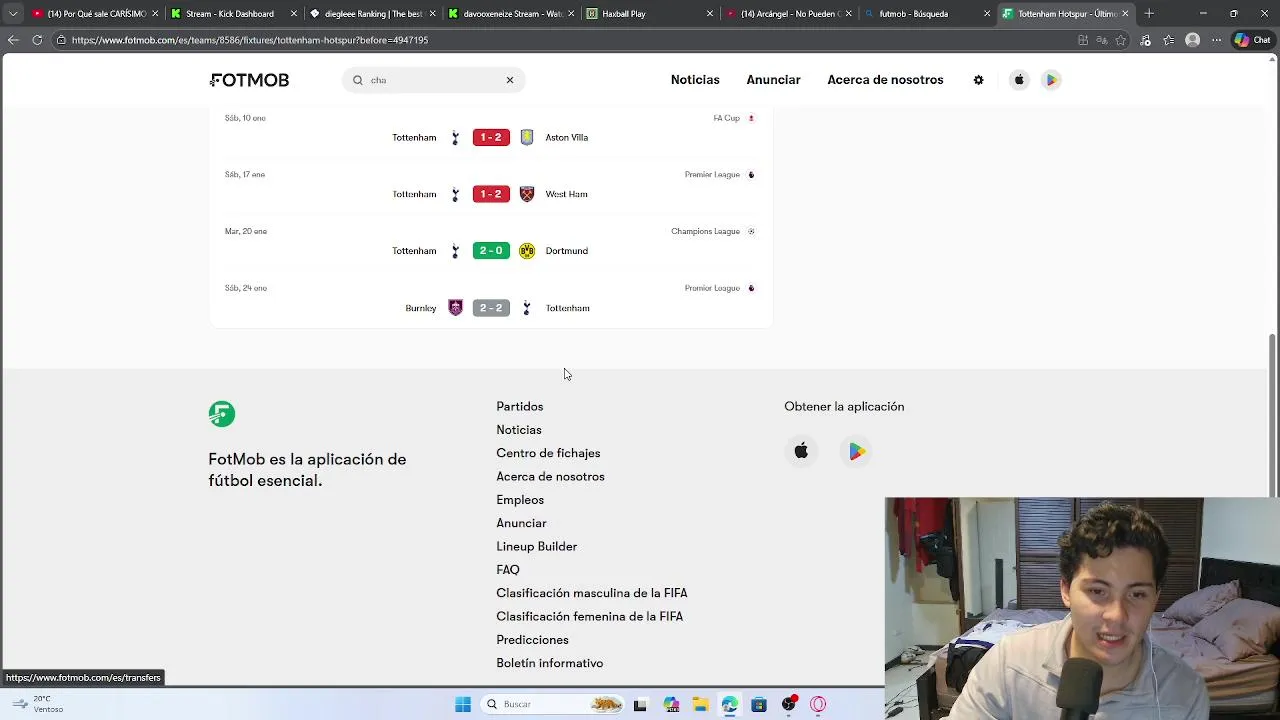Click Tottenham crest in Aston Villa match
This screenshot has height=720, width=1280.
click(455, 138)
